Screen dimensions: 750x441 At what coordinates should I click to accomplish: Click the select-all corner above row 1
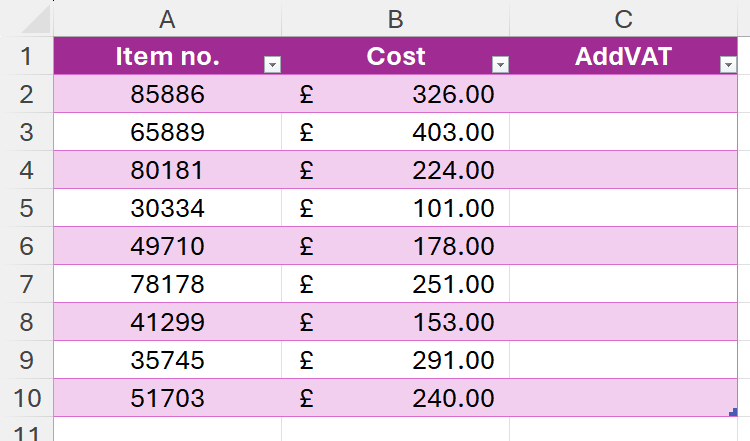(26, 18)
